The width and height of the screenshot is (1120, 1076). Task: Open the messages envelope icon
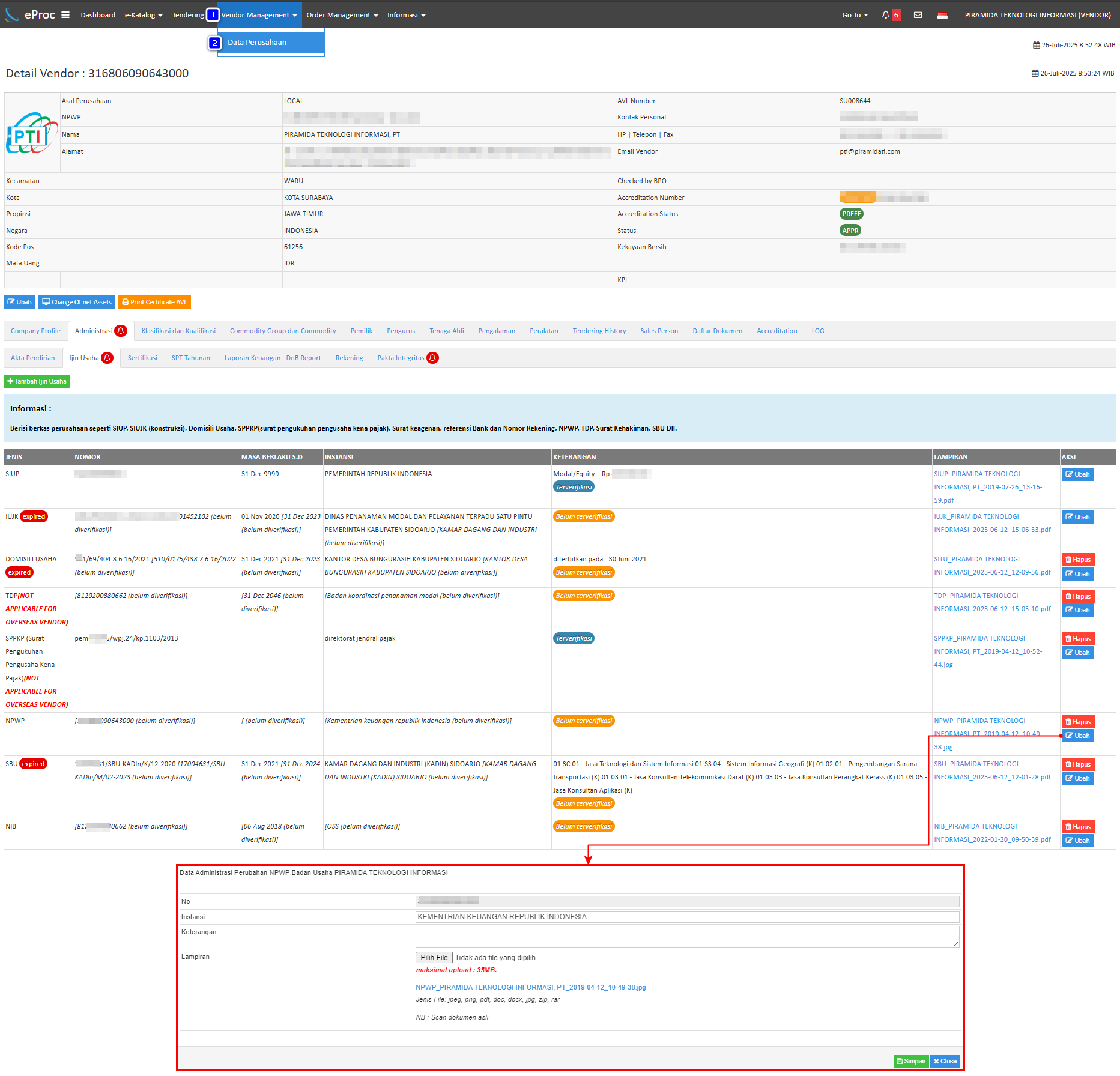coord(918,15)
